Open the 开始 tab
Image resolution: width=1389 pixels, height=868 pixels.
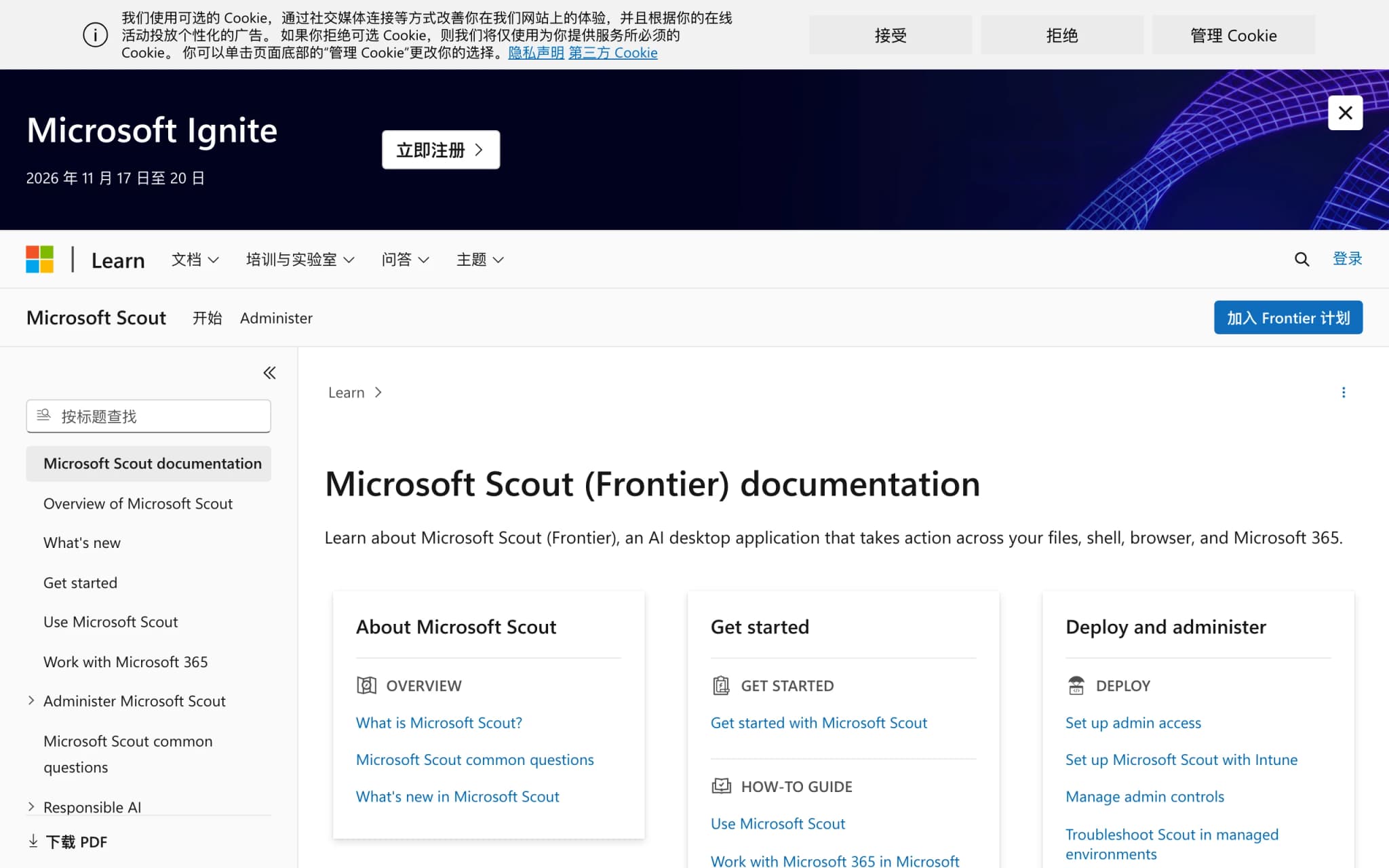207,318
